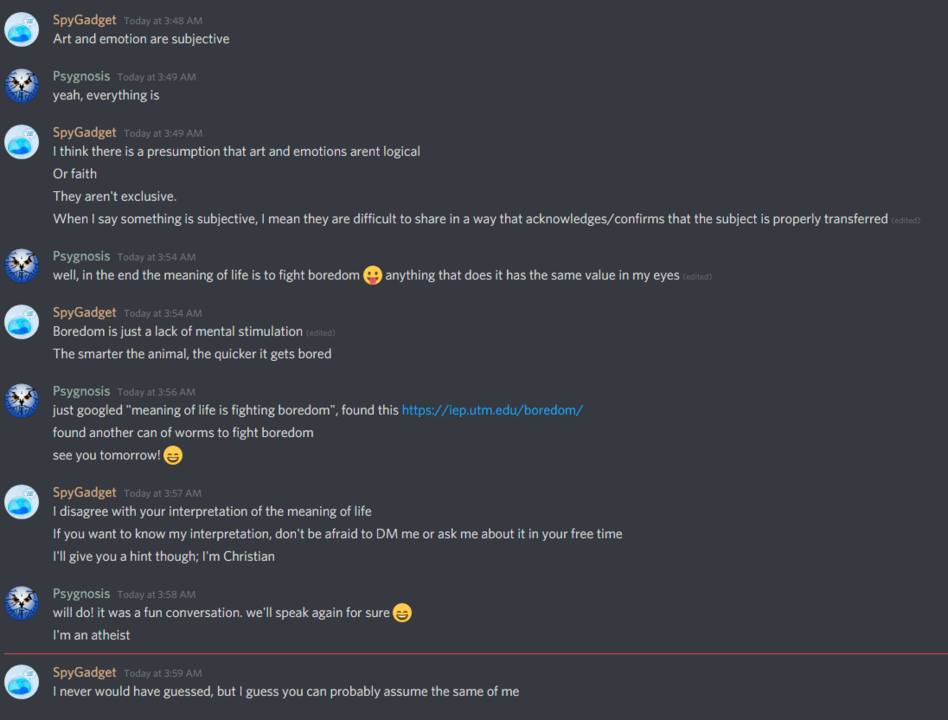948x720 pixels.
Task: Click the SpyGadget username above 'Art and emotion'
Action: [x=84, y=19]
